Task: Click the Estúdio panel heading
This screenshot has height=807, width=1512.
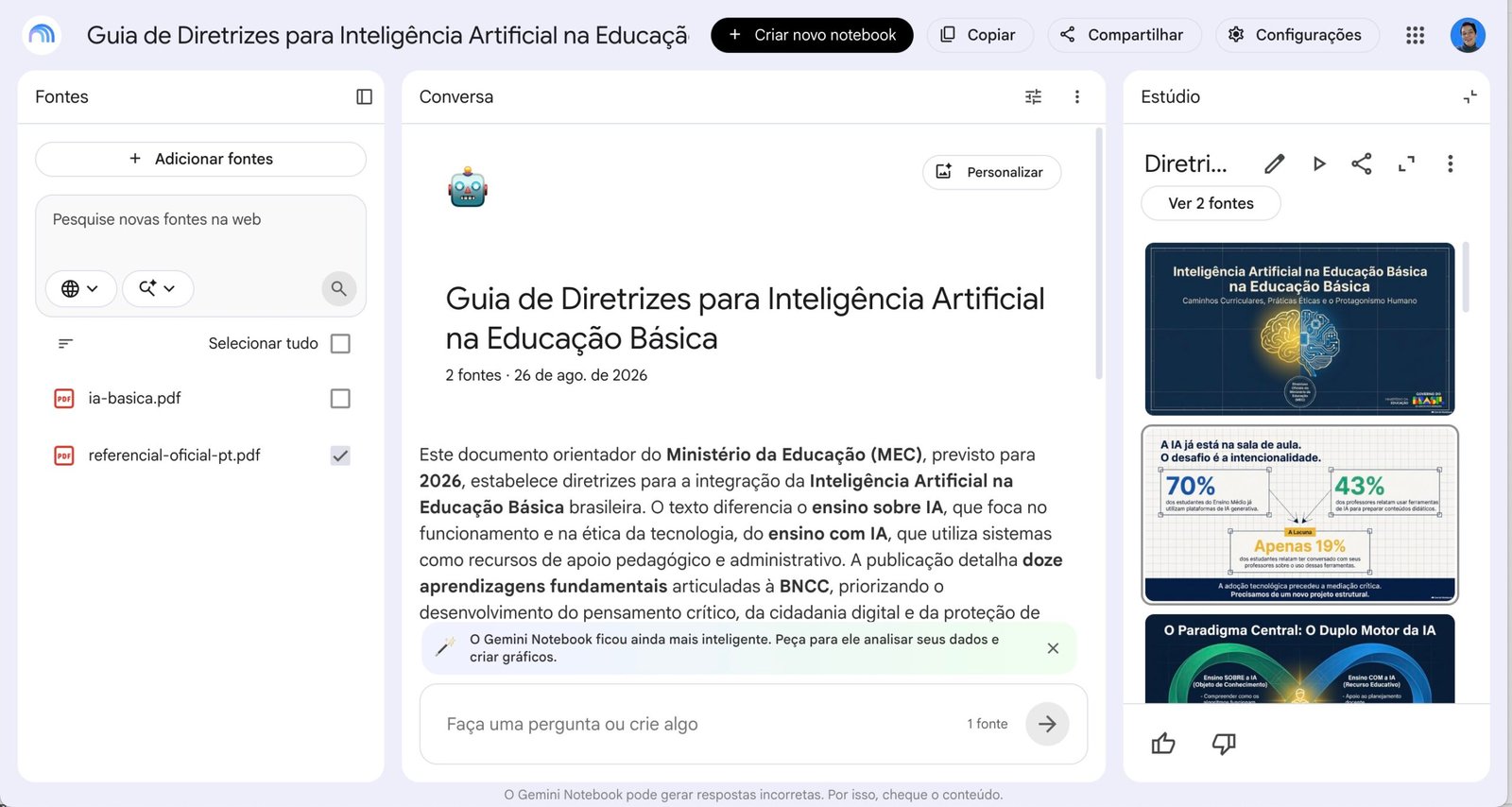Action: [1170, 96]
